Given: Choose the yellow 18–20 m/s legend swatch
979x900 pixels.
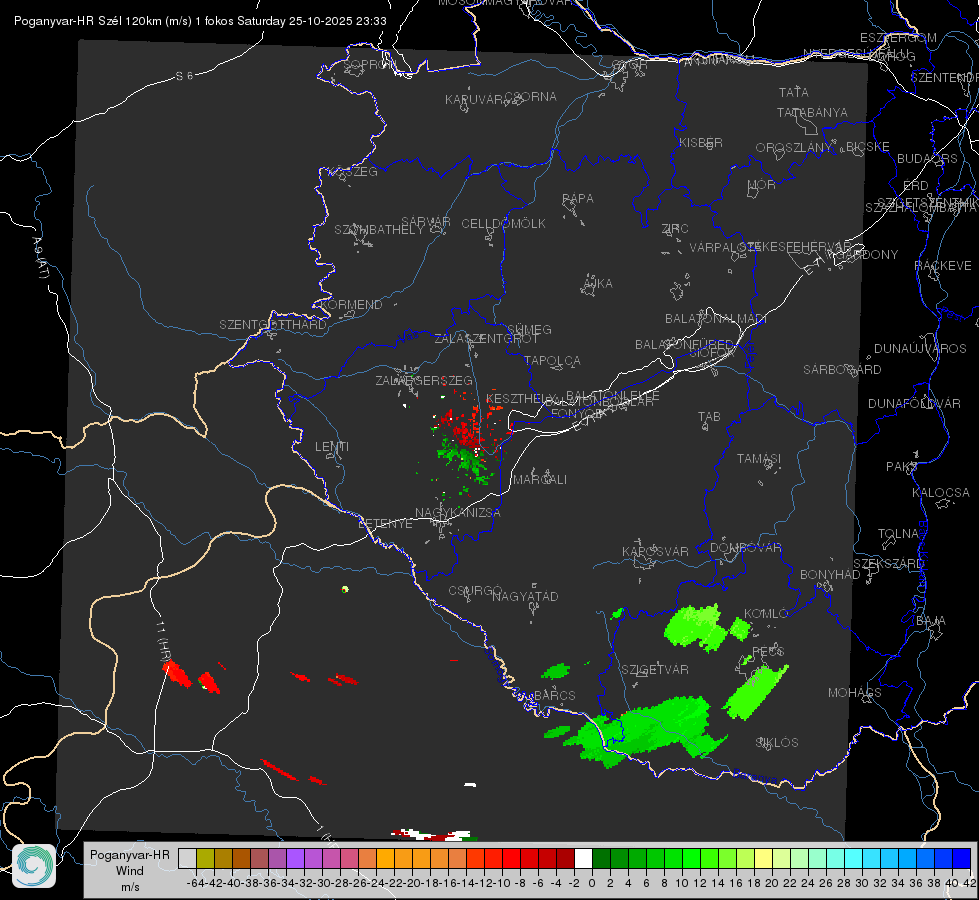Looking at the screenshot, I should point(764,859).
